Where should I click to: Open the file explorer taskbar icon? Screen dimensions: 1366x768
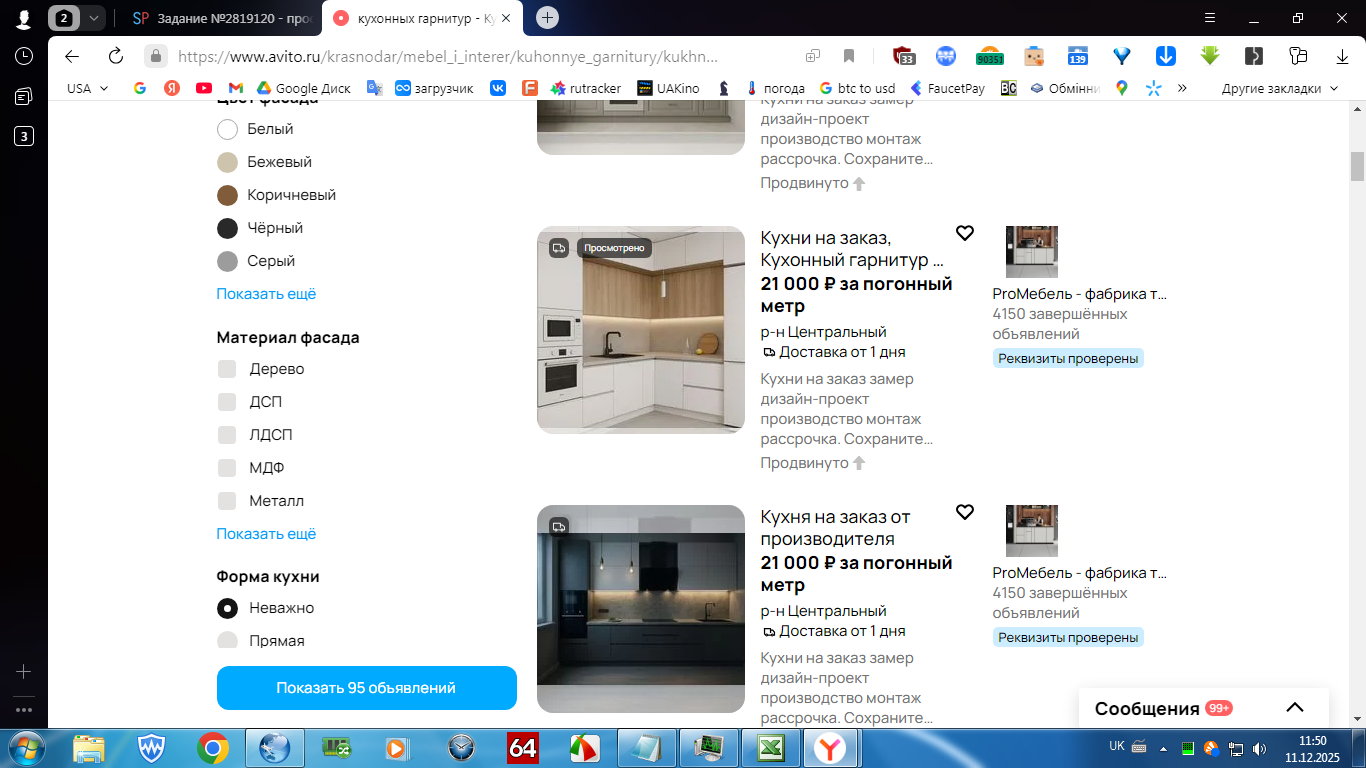(89, 747)
